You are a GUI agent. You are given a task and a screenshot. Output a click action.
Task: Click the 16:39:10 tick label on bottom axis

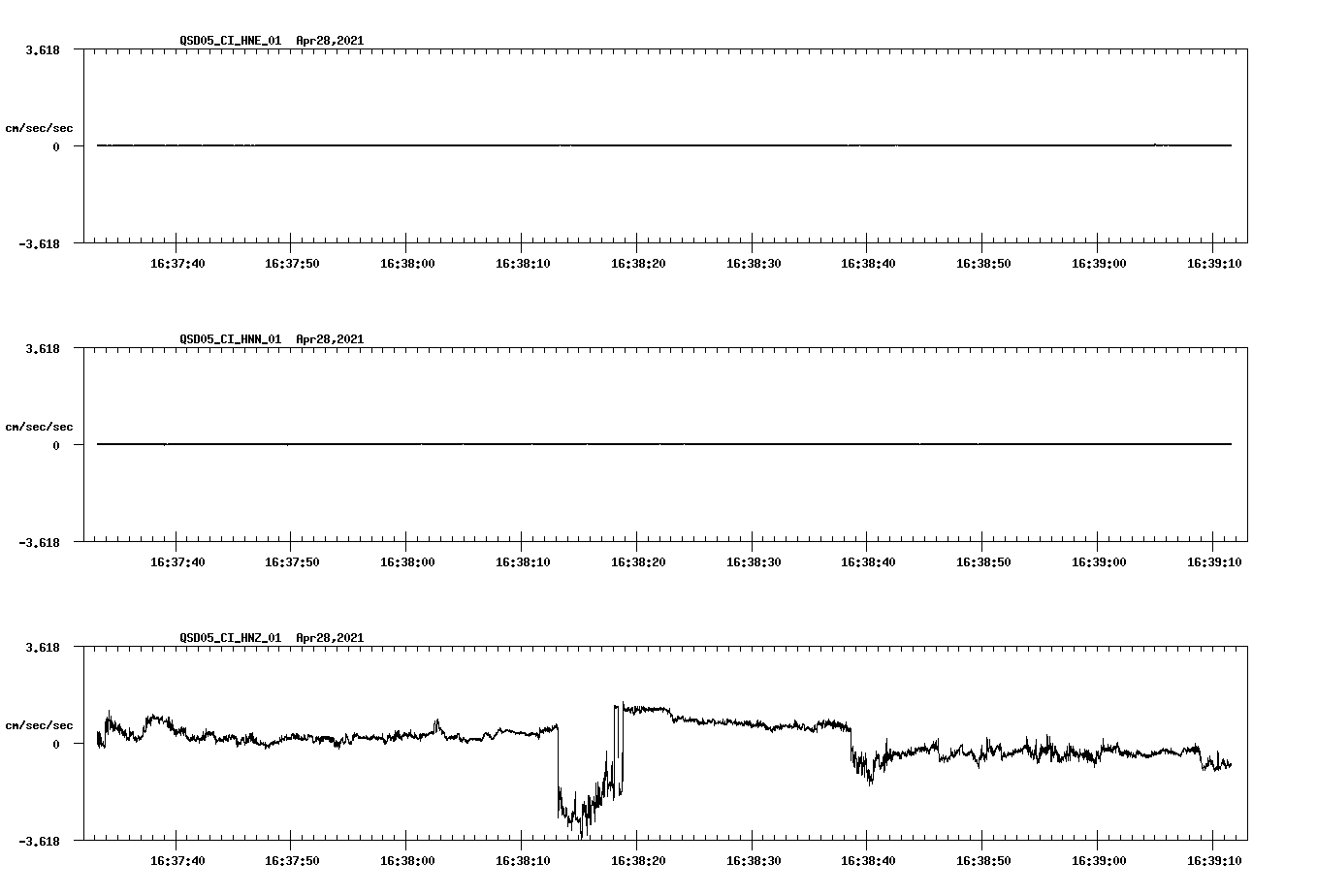[x=1212, y=858]
